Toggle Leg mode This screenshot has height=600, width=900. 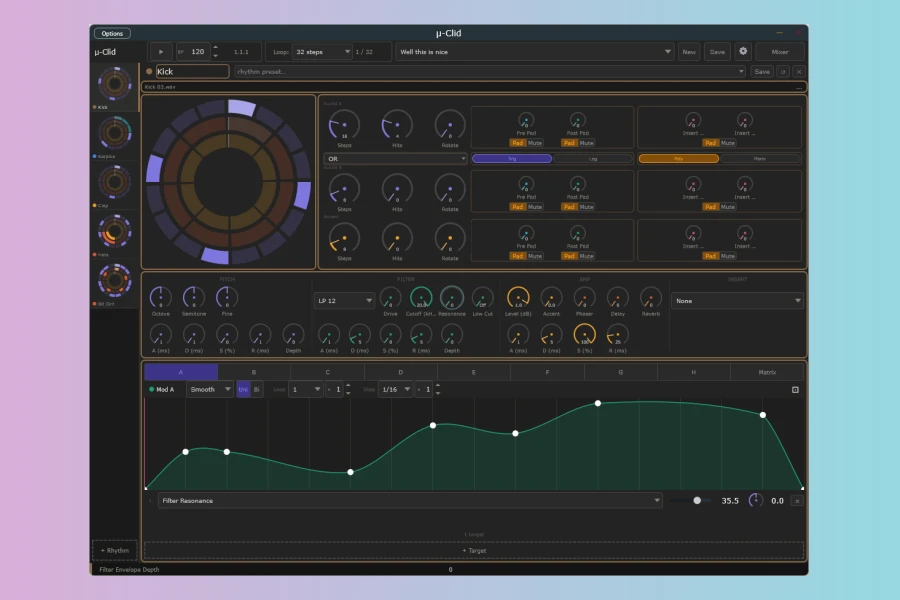click(x=593, y=158)
